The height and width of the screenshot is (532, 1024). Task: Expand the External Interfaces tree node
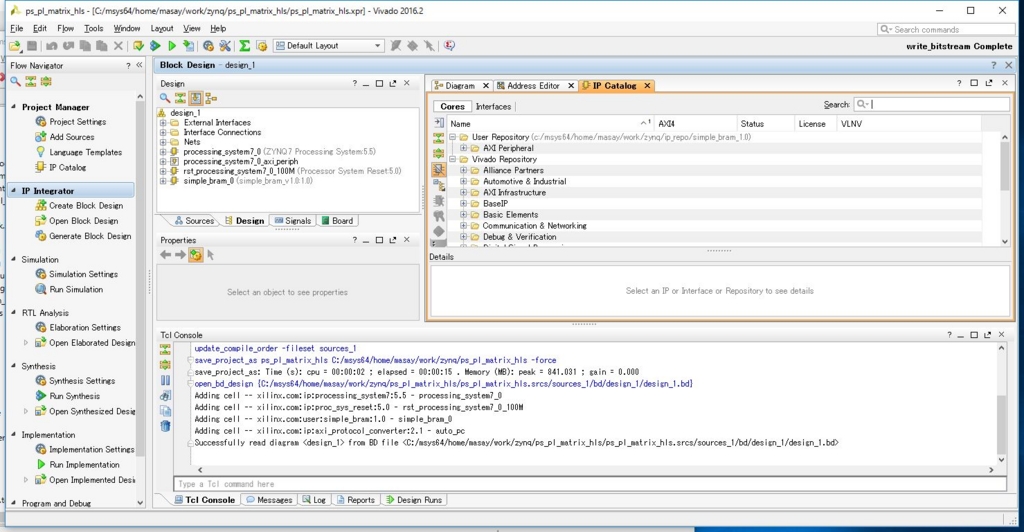[x=163, y=123]
